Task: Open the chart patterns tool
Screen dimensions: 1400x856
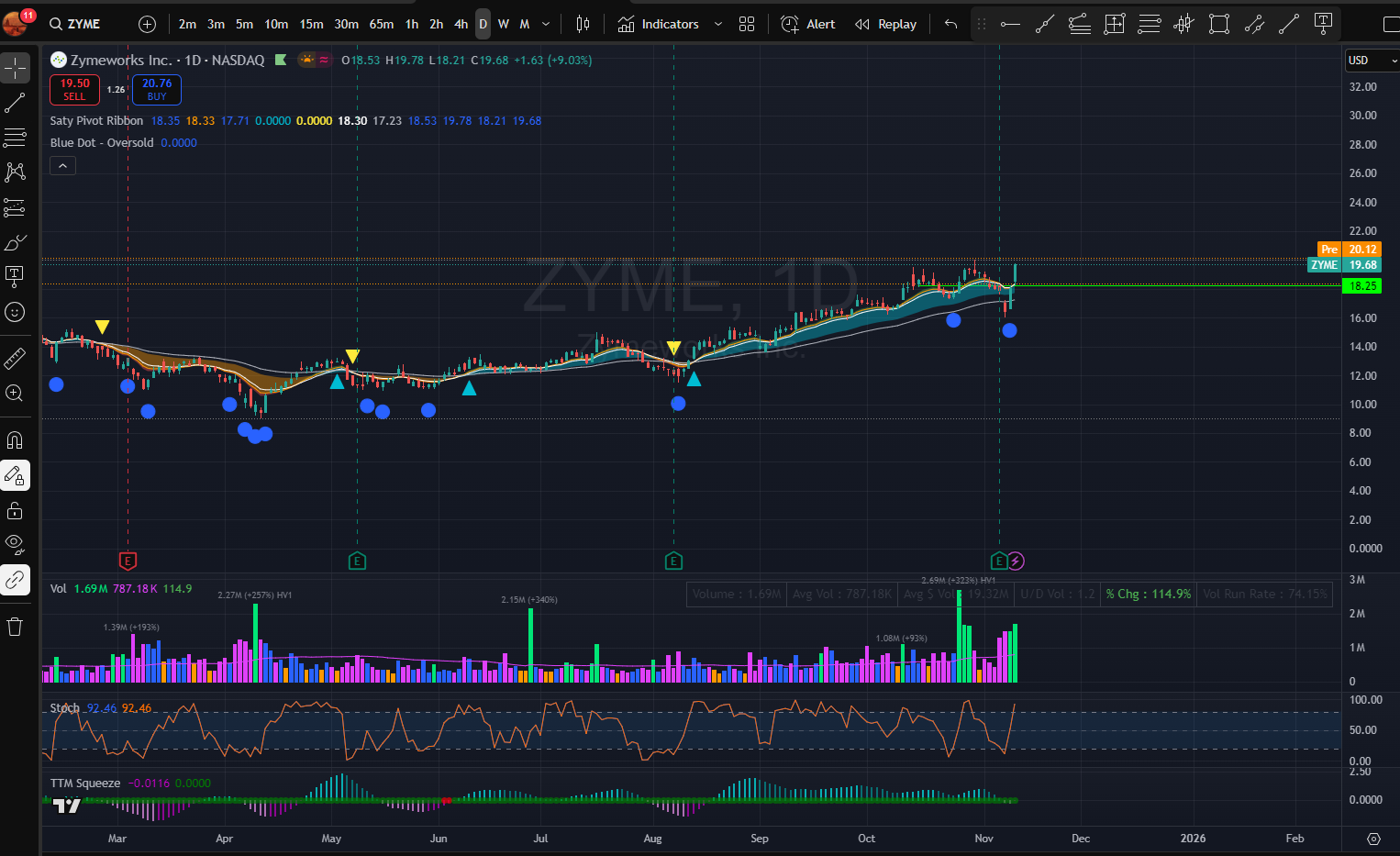Action: point(16,172)
